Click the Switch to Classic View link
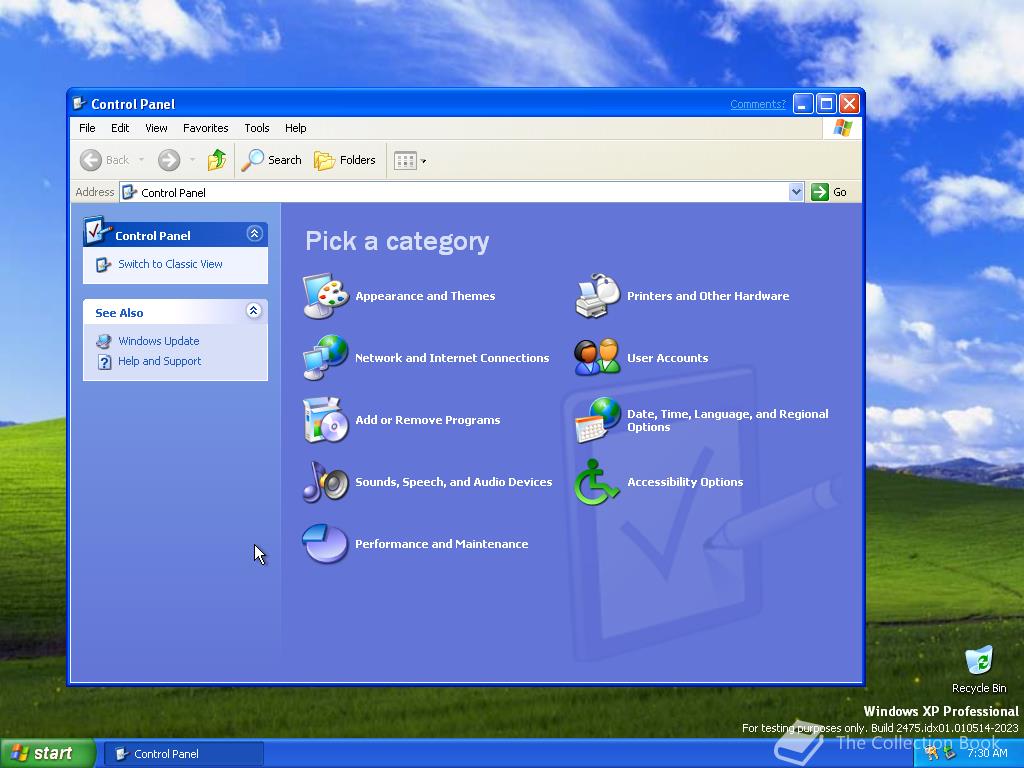 (170, 264)
